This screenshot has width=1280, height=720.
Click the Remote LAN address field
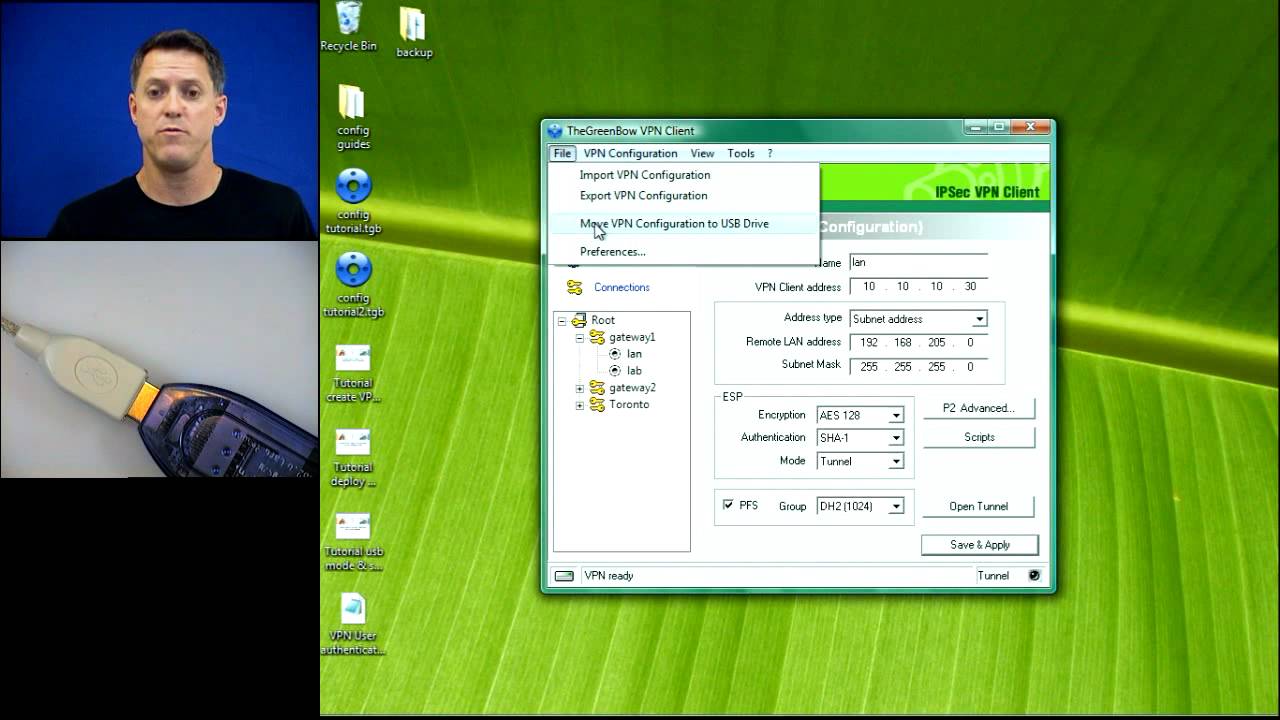click(918, 342)
